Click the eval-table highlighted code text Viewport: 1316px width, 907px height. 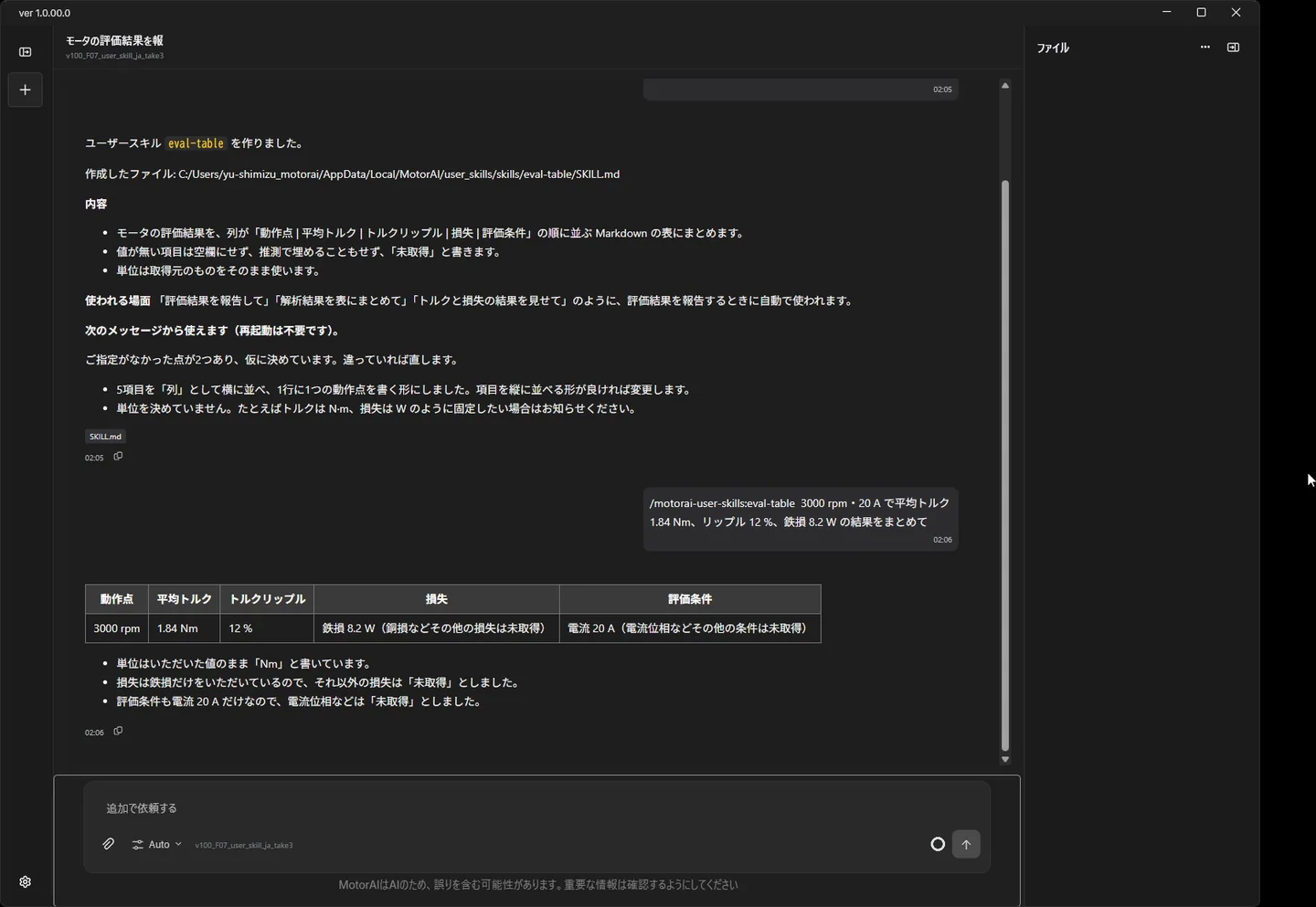pos(196,143)
